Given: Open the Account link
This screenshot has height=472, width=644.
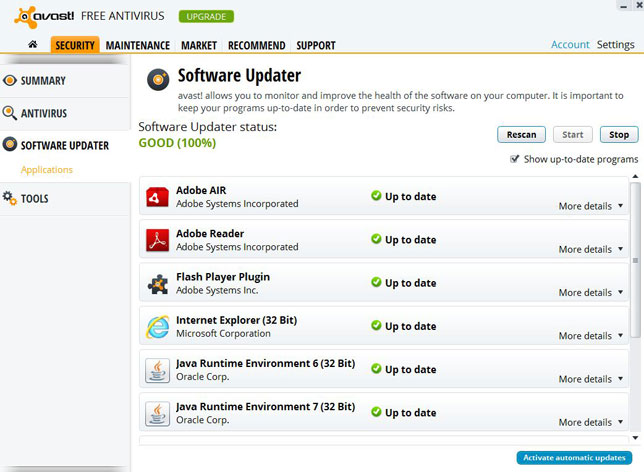Looking at the screenshot, I should coord(570,44).
